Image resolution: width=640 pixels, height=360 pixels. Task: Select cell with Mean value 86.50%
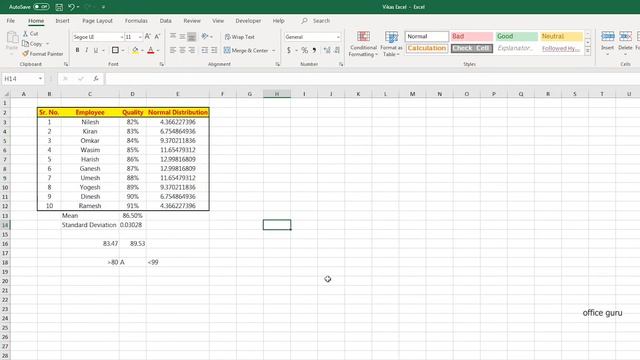pos(132,216)
